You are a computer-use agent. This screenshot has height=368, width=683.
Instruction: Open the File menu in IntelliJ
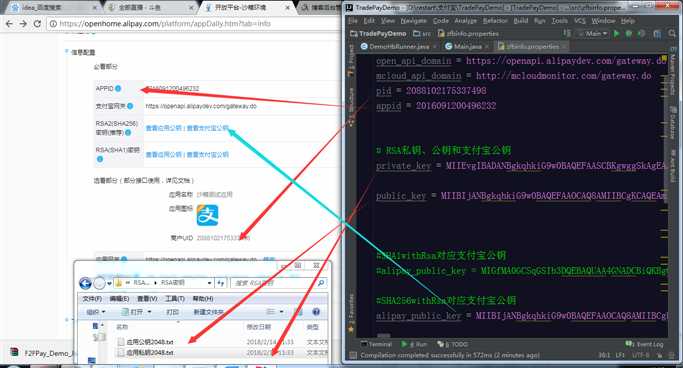[x=353, y=20]
